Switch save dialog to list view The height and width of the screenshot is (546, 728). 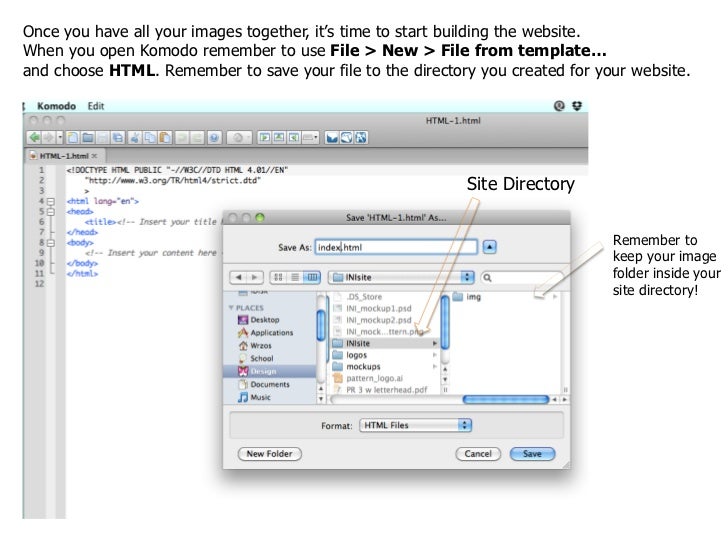coord(295,277)
